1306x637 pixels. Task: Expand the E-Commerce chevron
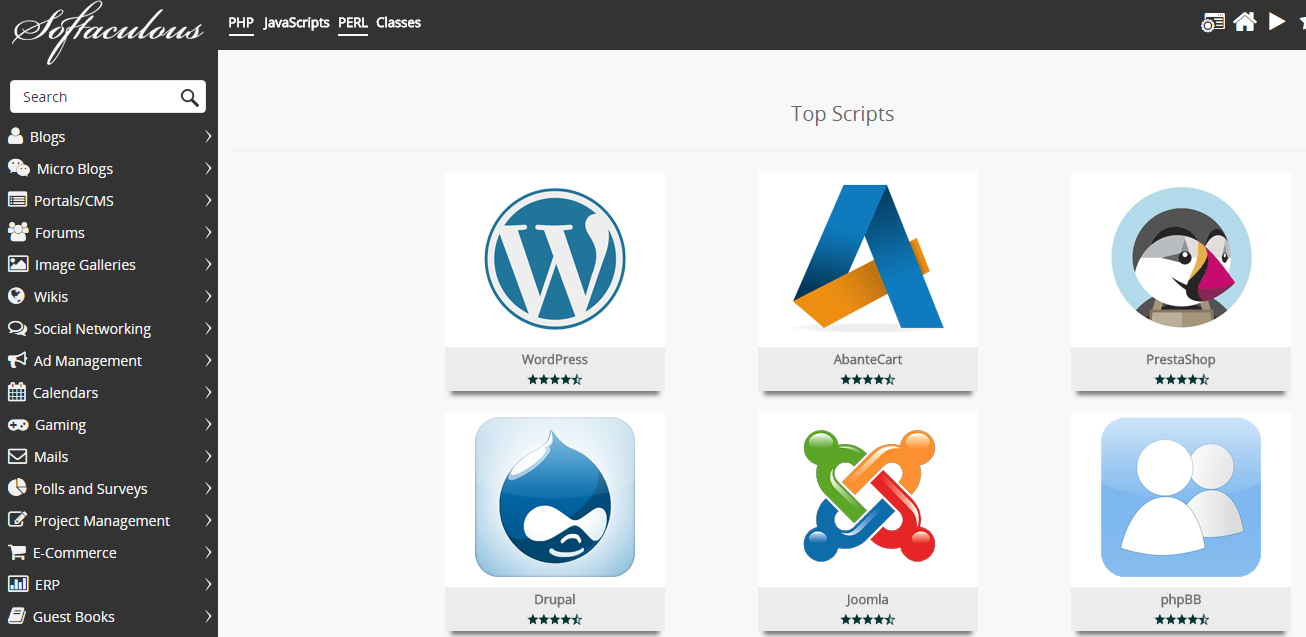point(208,552)
